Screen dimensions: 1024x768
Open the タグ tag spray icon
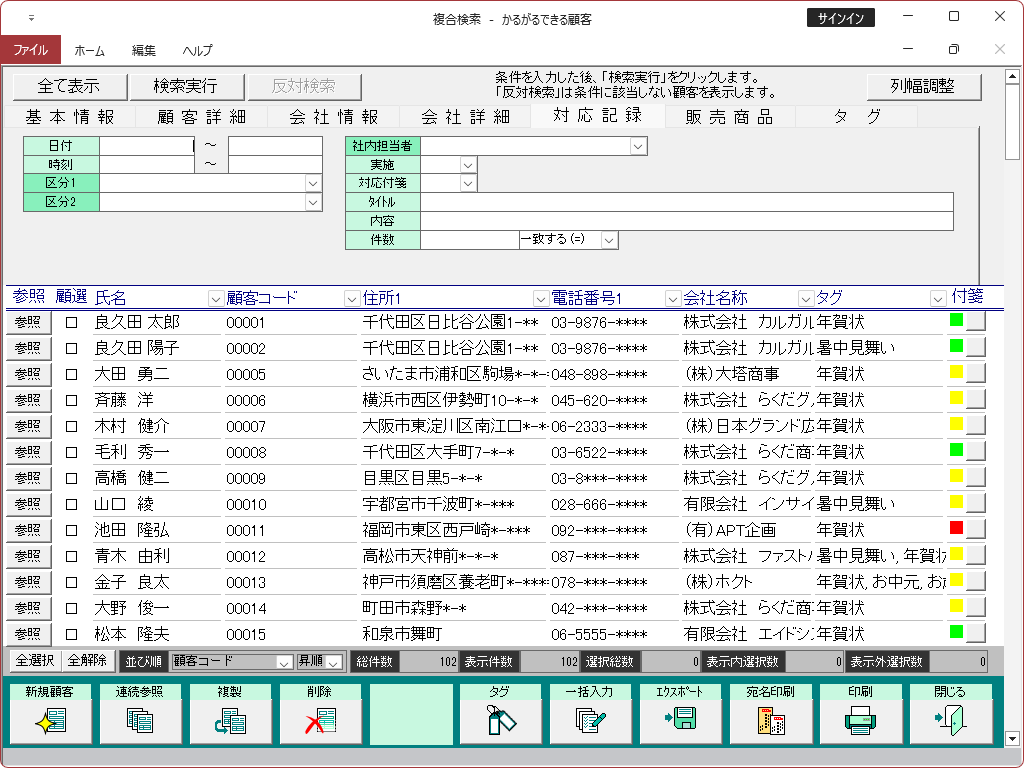[500, 718]
